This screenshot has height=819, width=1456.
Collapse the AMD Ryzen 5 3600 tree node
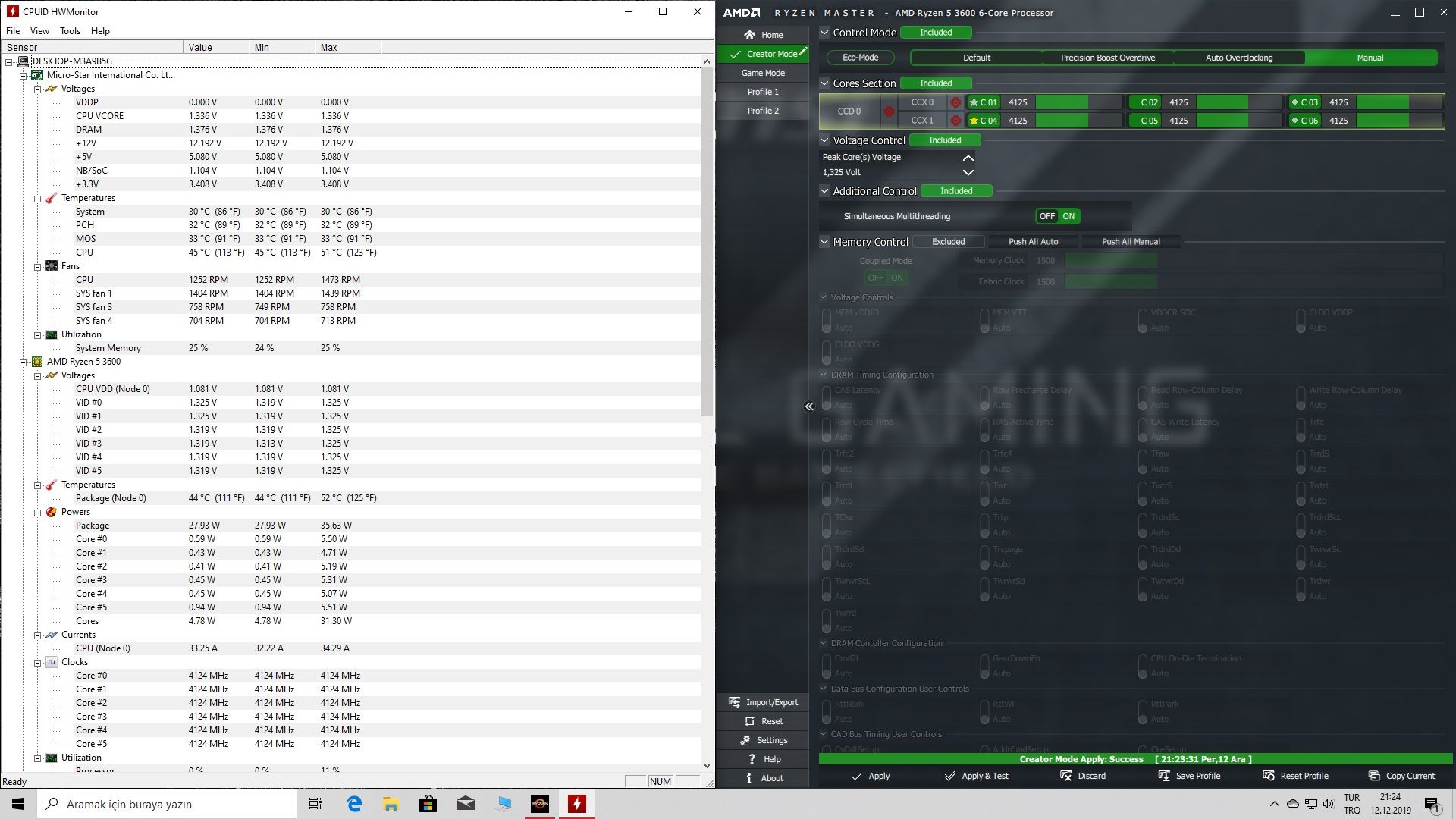point(24,362)
